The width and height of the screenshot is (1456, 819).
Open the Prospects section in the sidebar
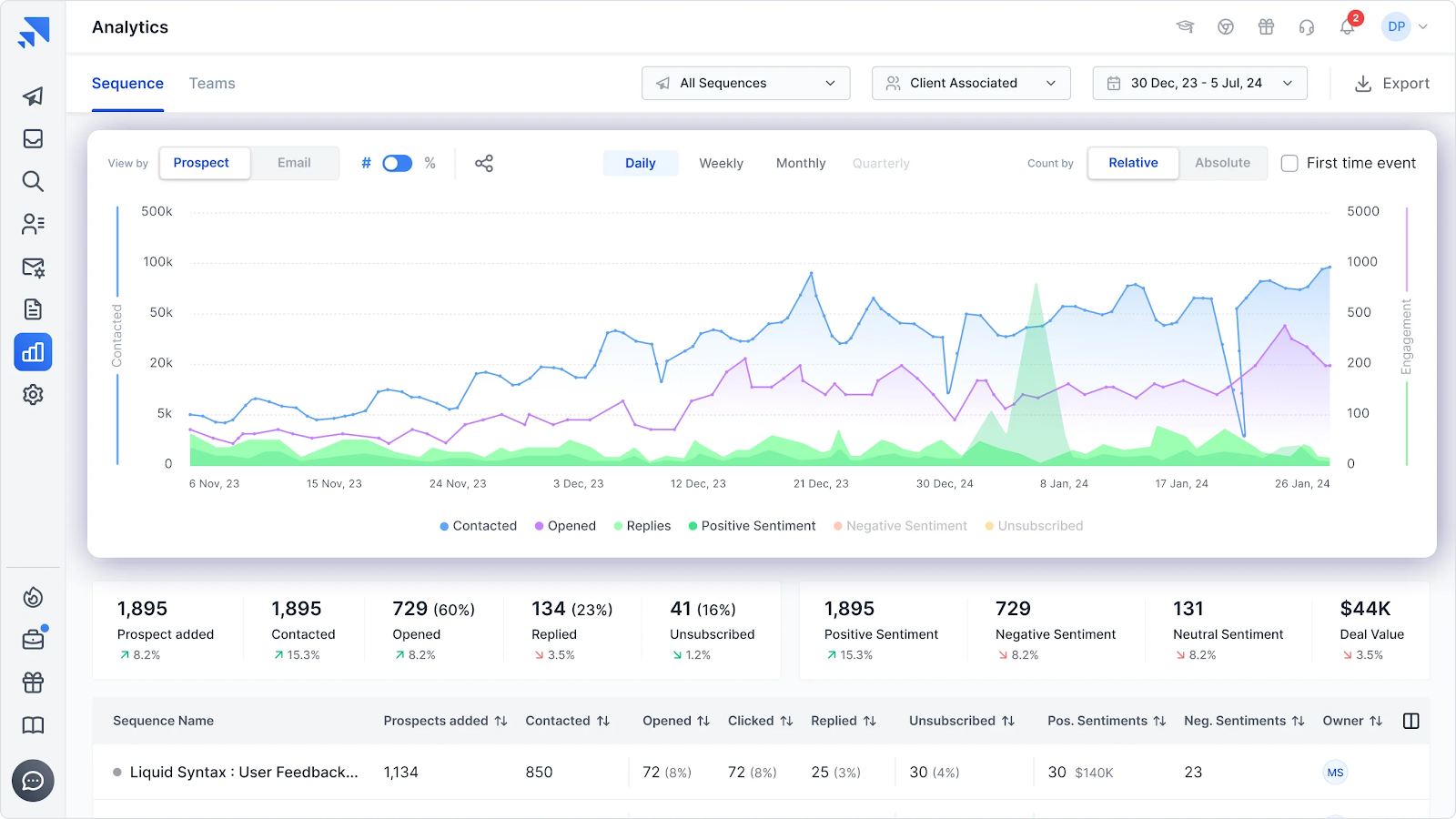(x=33, y=224)
